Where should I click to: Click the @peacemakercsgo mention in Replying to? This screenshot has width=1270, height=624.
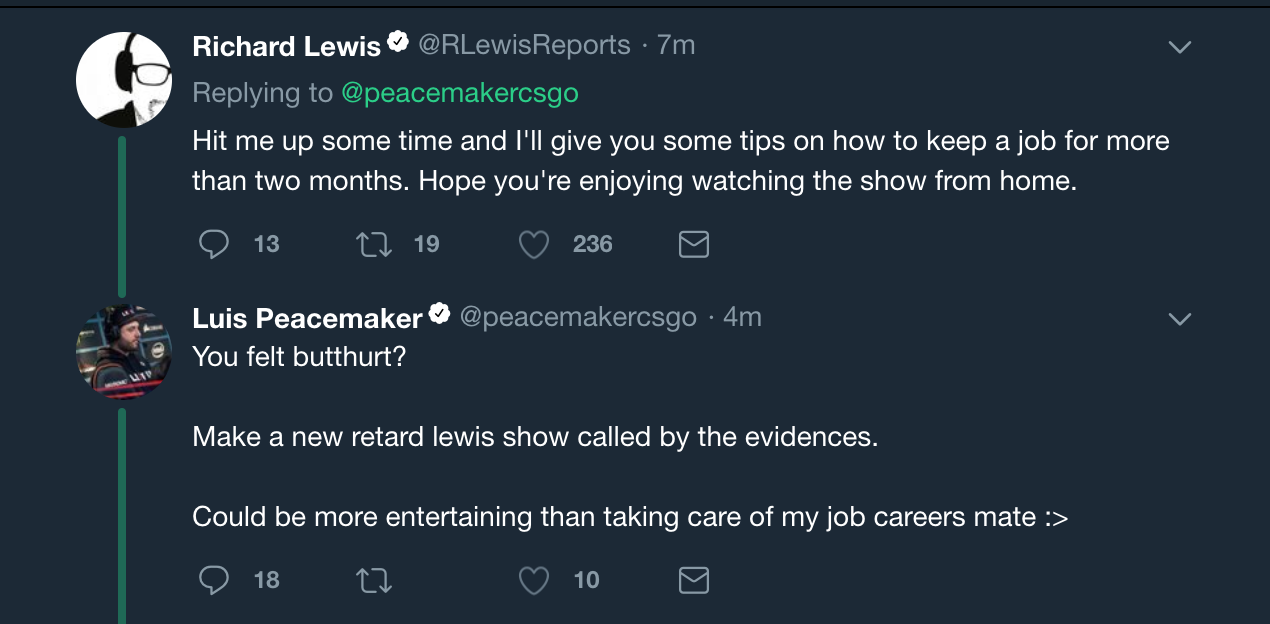[460, 93]
